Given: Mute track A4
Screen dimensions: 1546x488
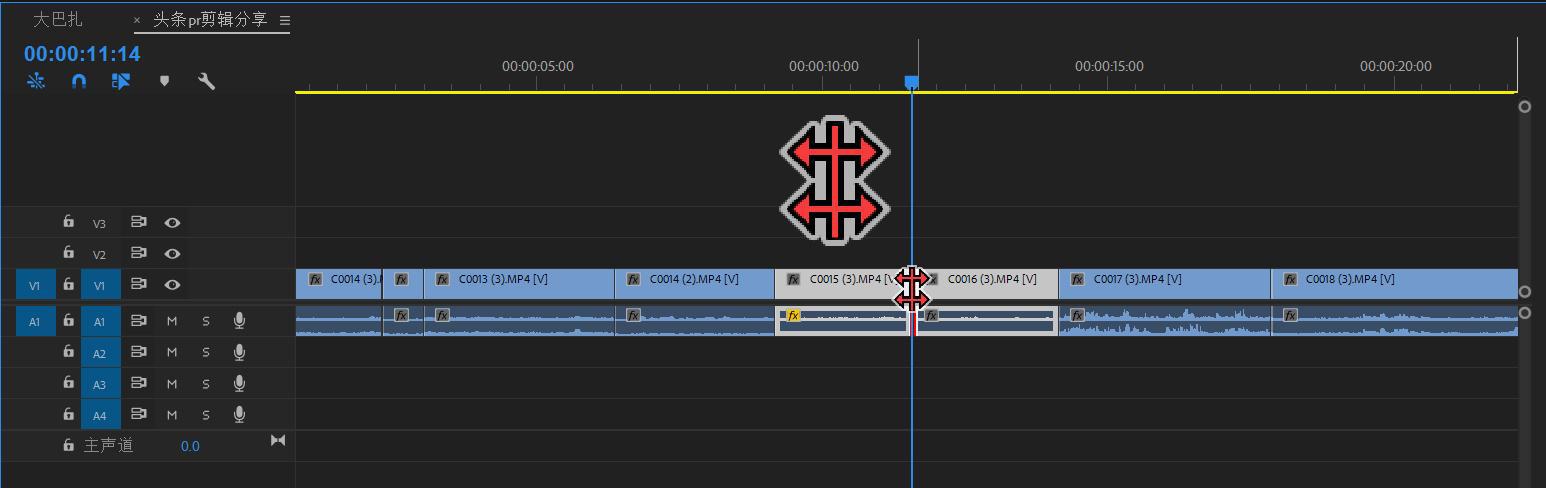Looking at the screenshot, I should click(x=172, y=414).
